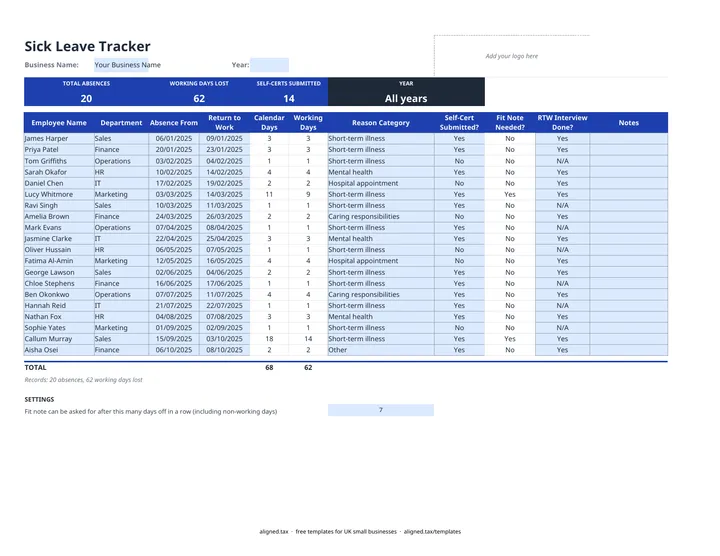Select the 'Mark Evans' employee cell

click(x=59, y=228)
